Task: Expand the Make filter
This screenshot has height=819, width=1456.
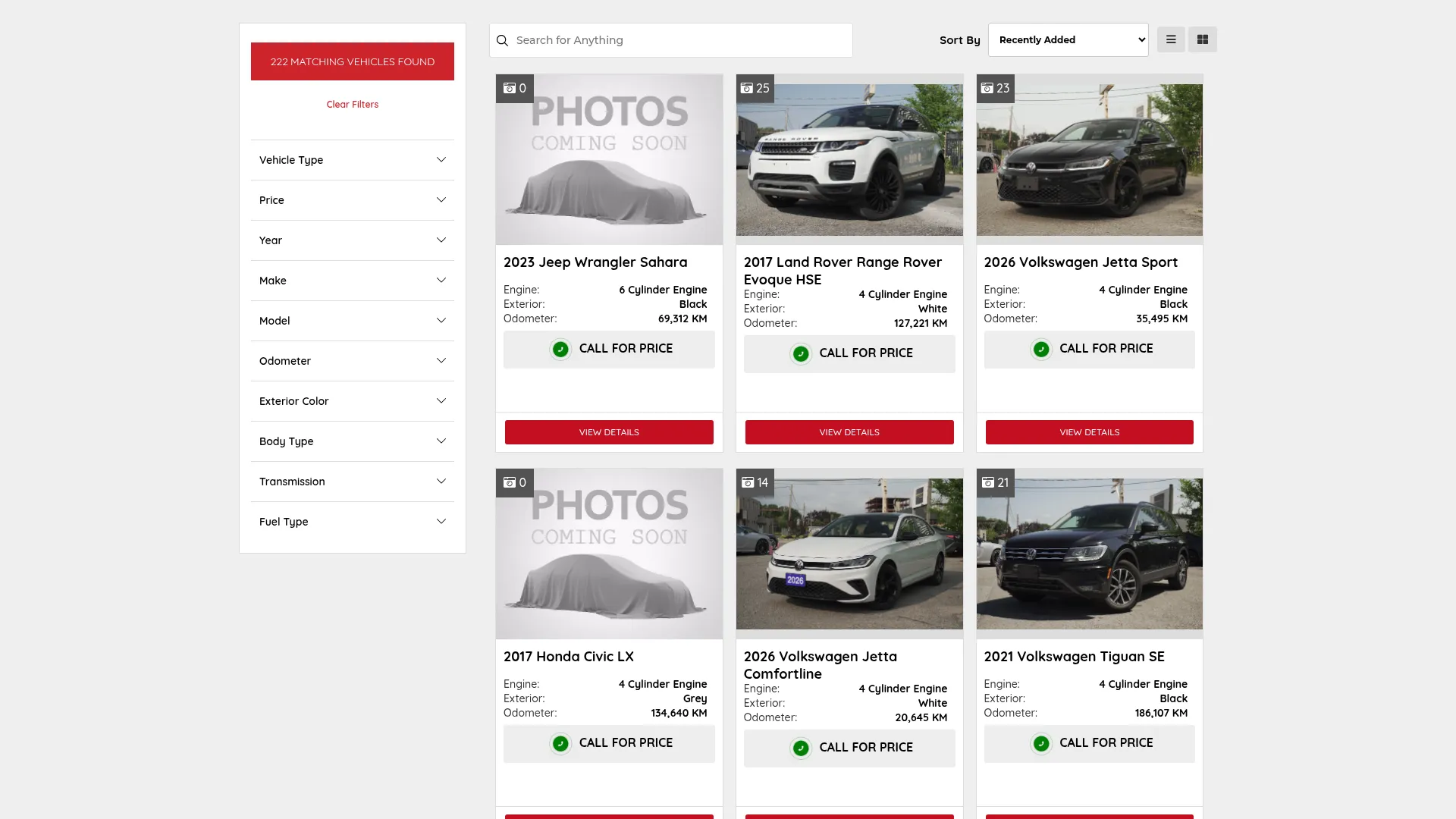Action: click(x=353, y=281)
